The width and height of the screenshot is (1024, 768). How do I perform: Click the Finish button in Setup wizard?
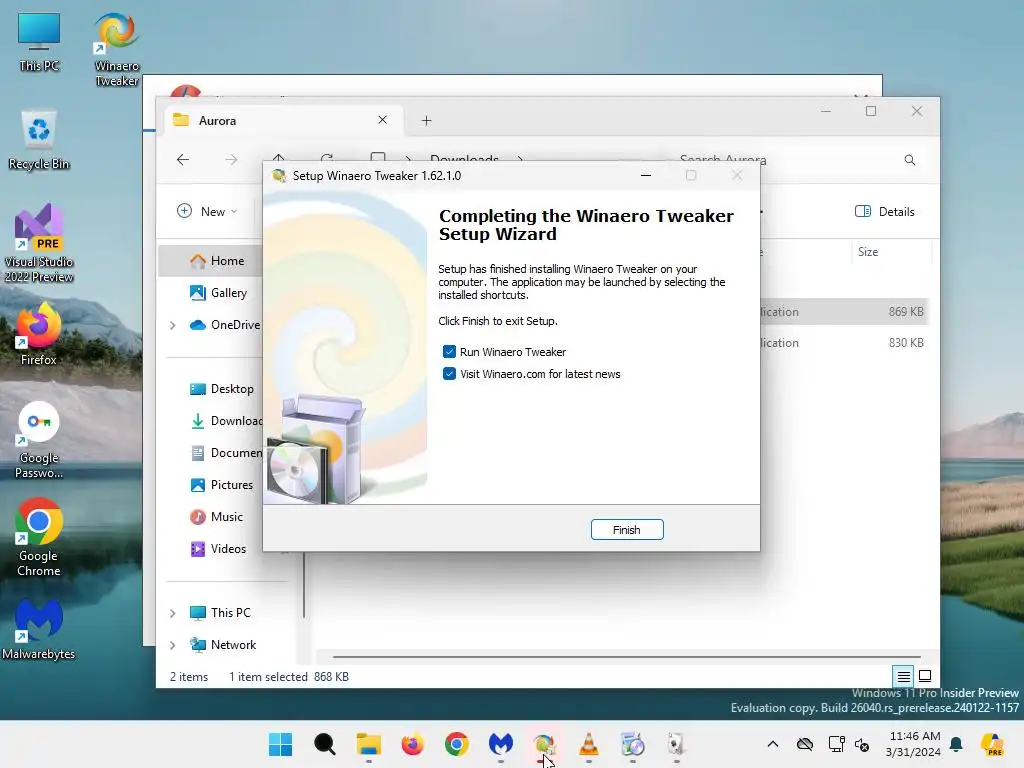click(x=627, y=530)
